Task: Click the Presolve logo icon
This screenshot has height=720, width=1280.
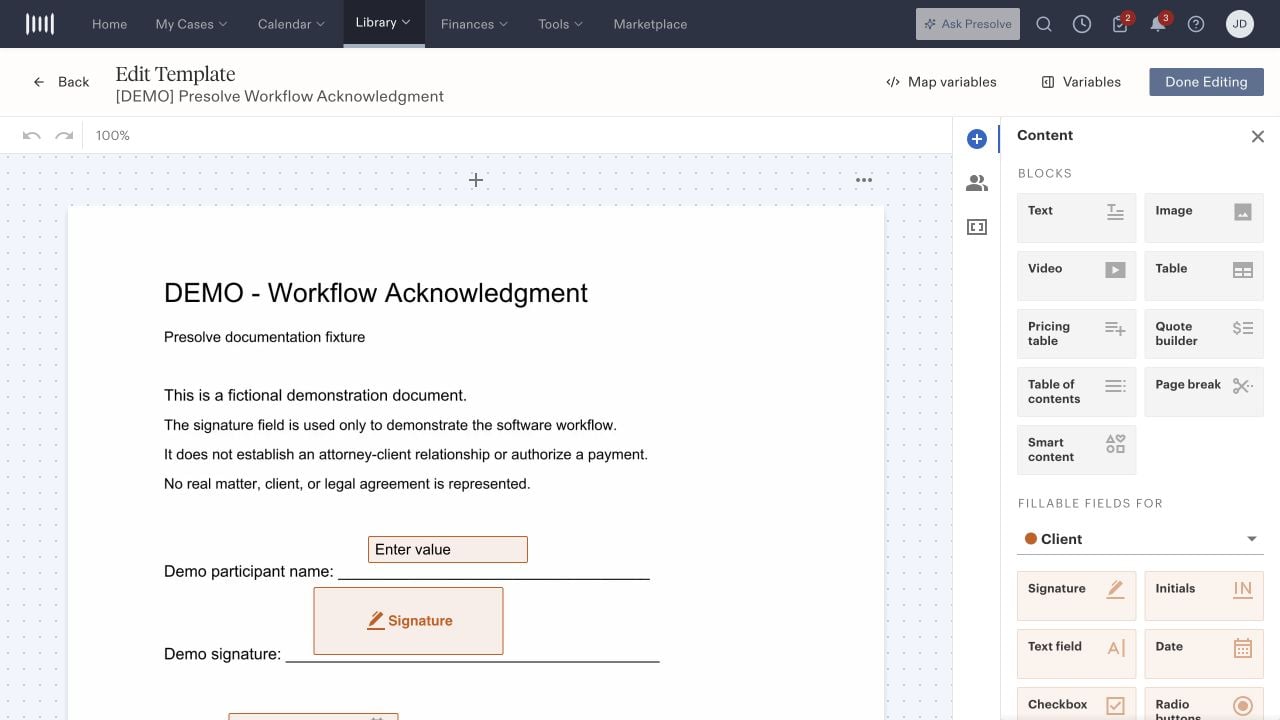Action: [x=40, y=24]
